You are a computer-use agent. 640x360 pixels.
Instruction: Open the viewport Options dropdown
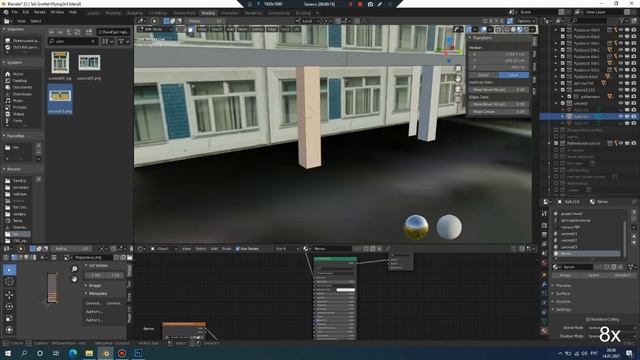[x=525, y=21]
